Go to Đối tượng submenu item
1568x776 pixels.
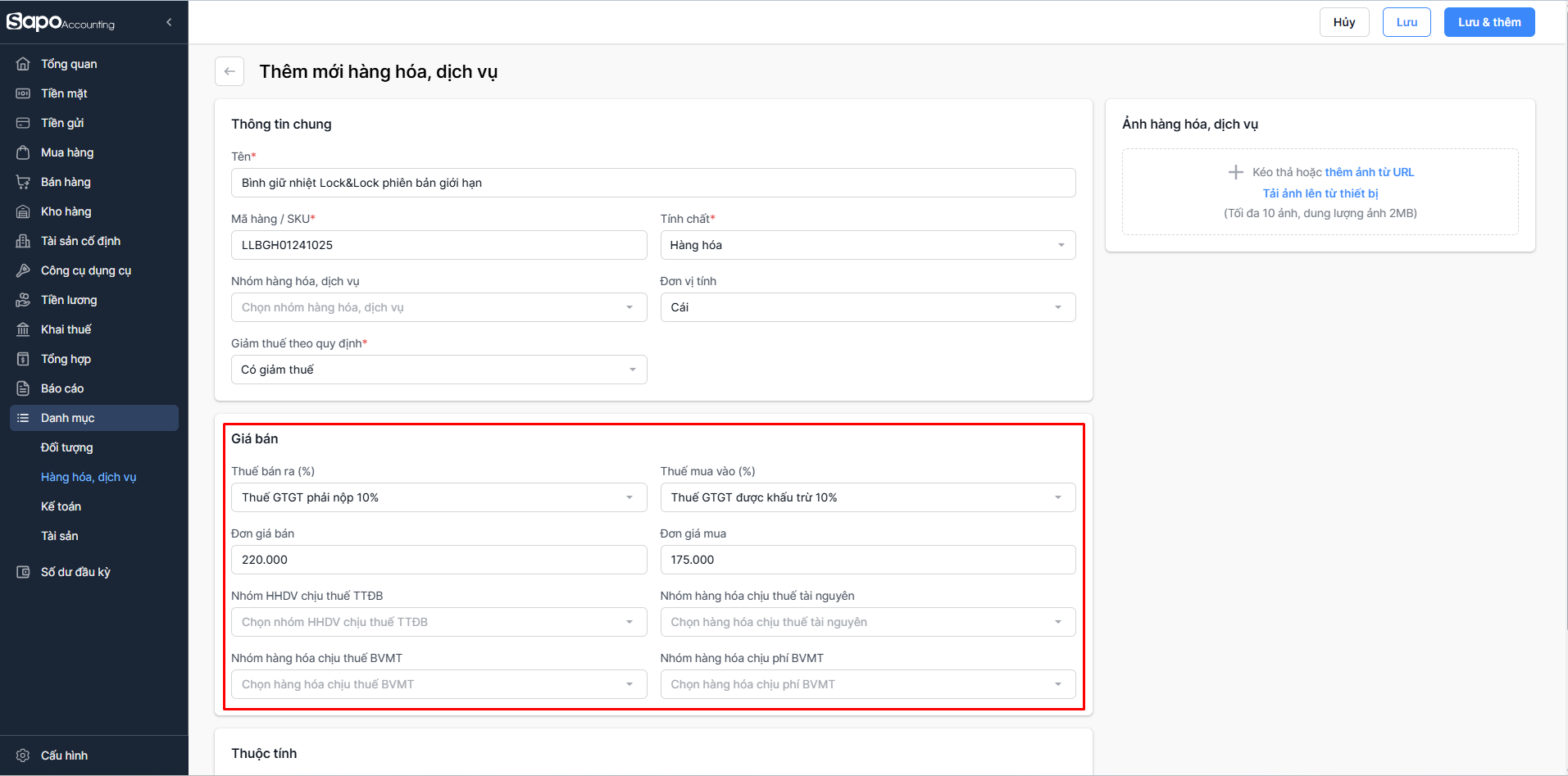[67, 447]
